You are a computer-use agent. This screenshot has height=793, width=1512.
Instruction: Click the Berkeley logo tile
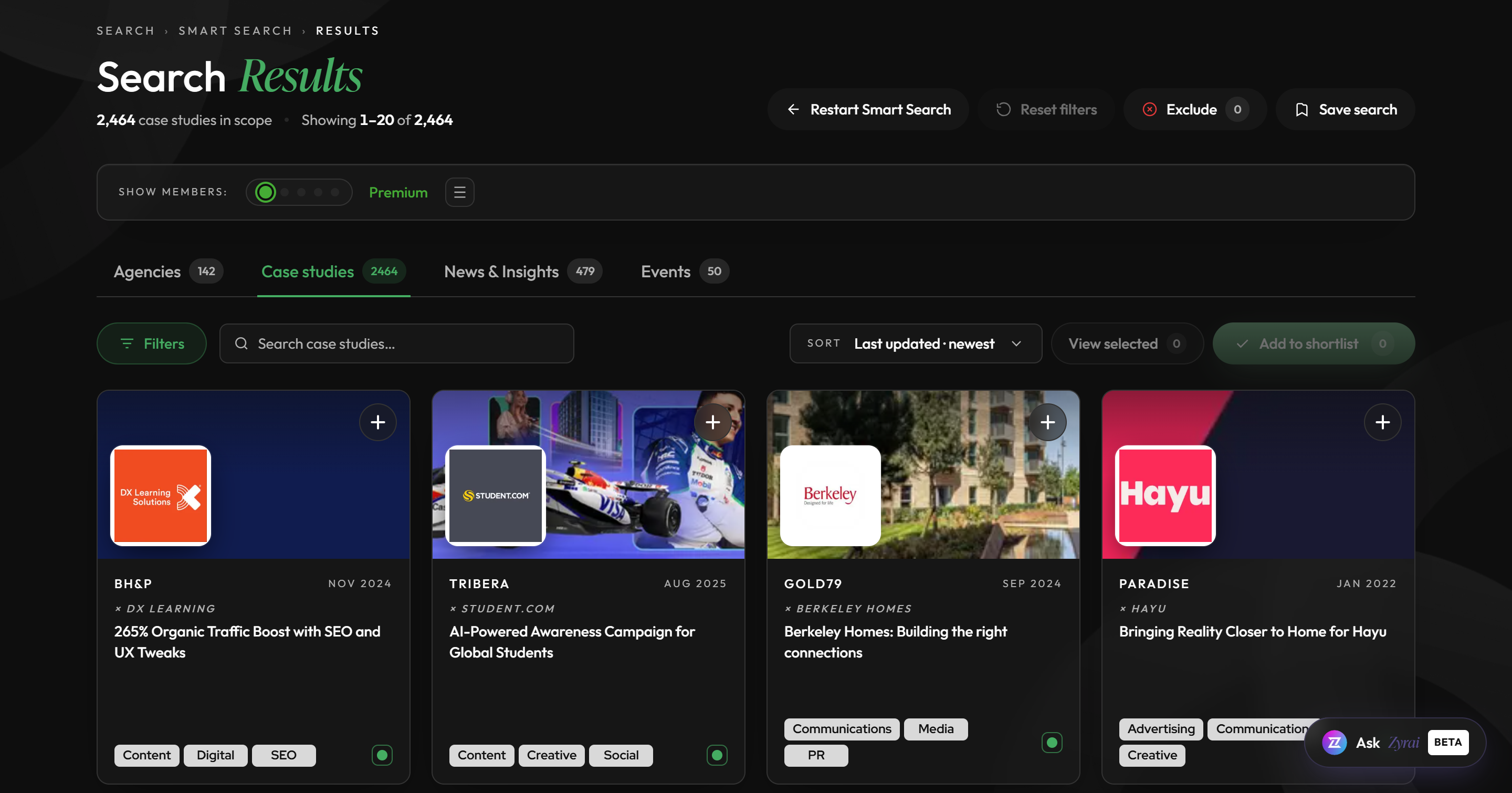[830, 495]
